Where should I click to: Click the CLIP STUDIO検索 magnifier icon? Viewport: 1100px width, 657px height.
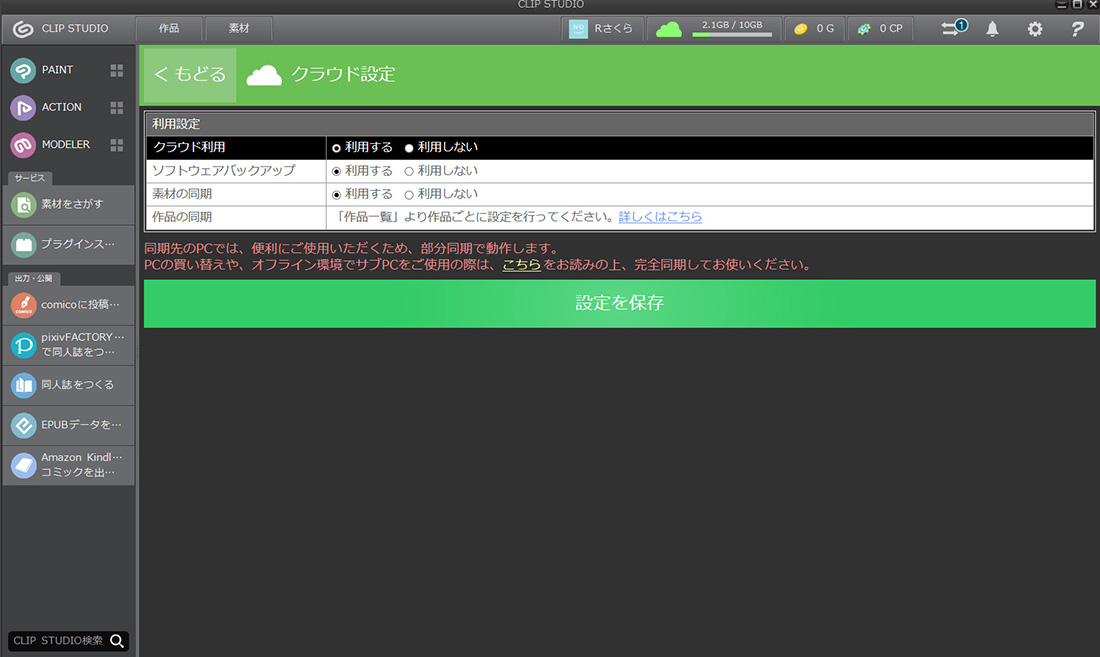pos(117,641)
